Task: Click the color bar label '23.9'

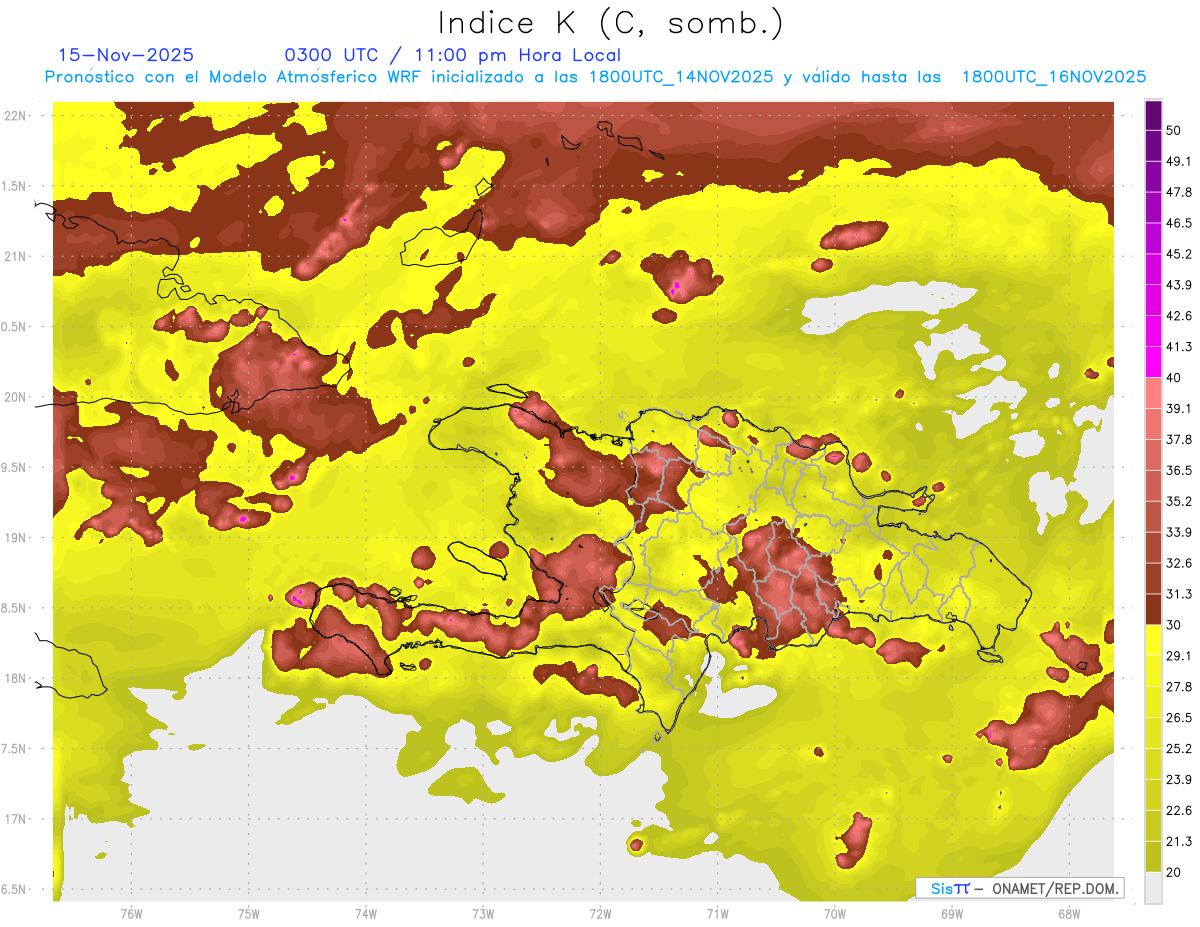Action: click(1178, 779)
